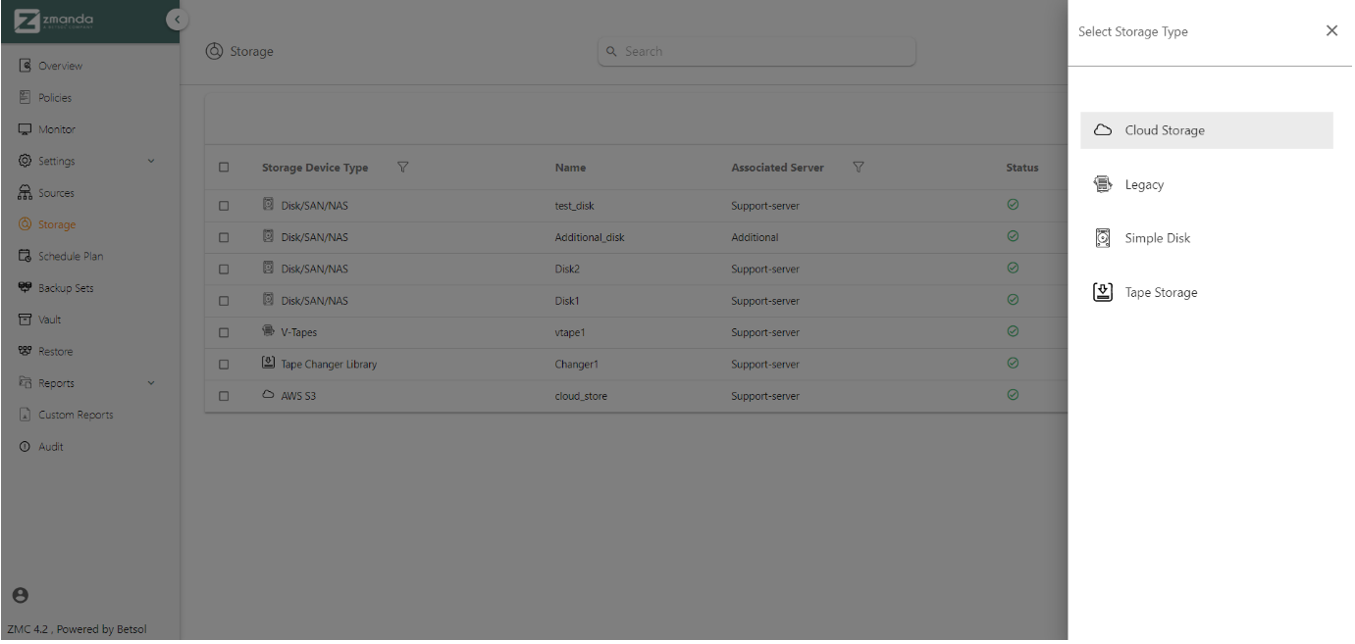The height and width of the screenshot is (644, 1355).
Task: Choose Legacy storage type option
Action: pyautogui.click(x=1207, y=185)
